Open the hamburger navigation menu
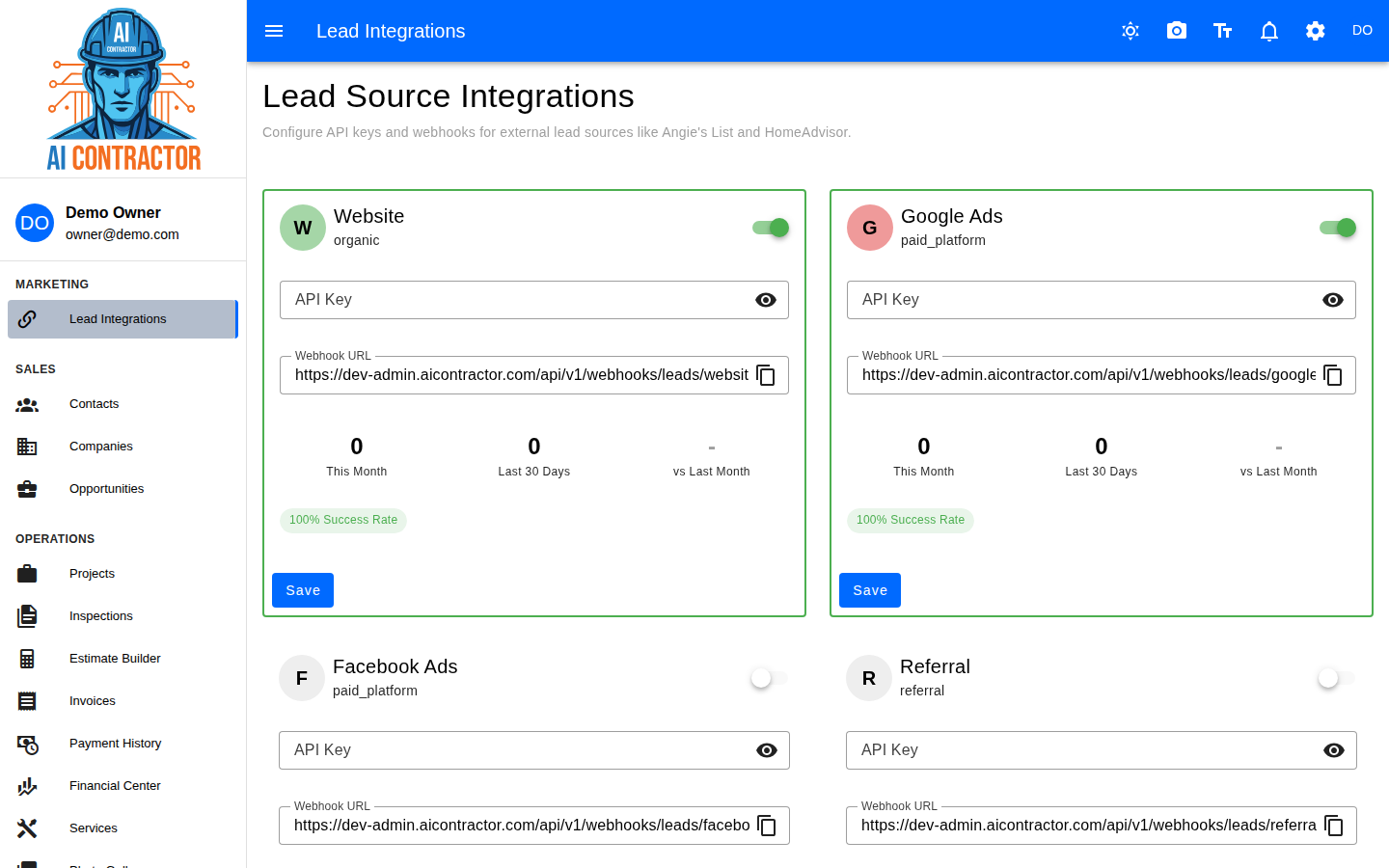Viewport: 1389px width, 868px height. [274, 31]
